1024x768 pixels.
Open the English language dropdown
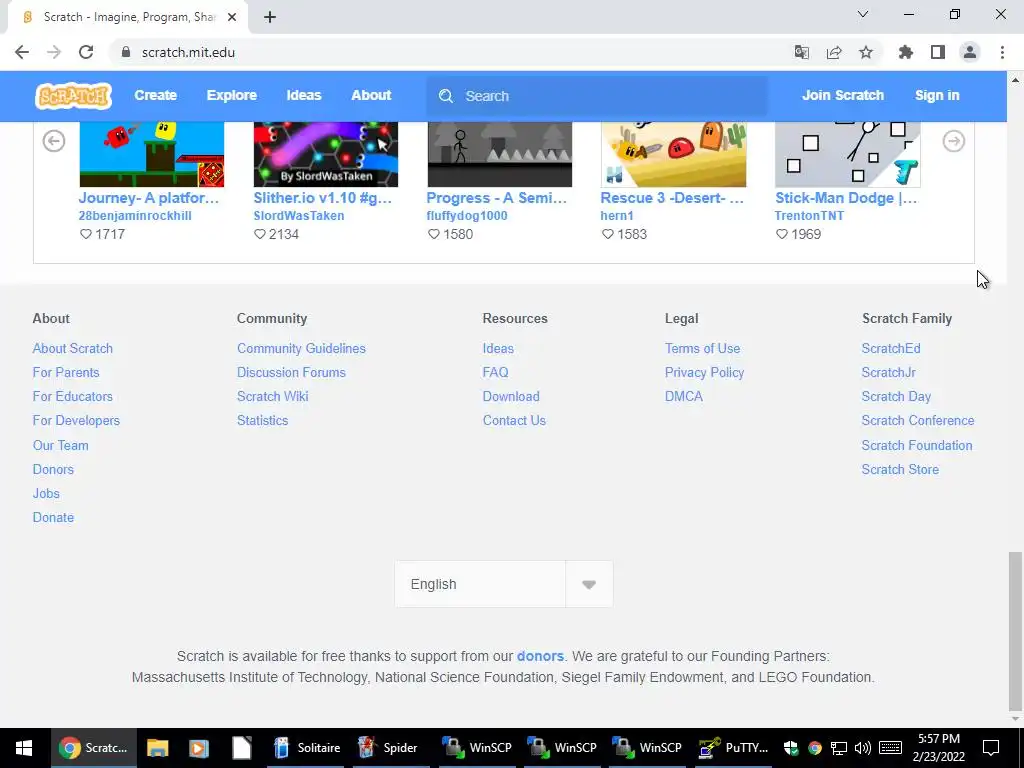point(504,584)
